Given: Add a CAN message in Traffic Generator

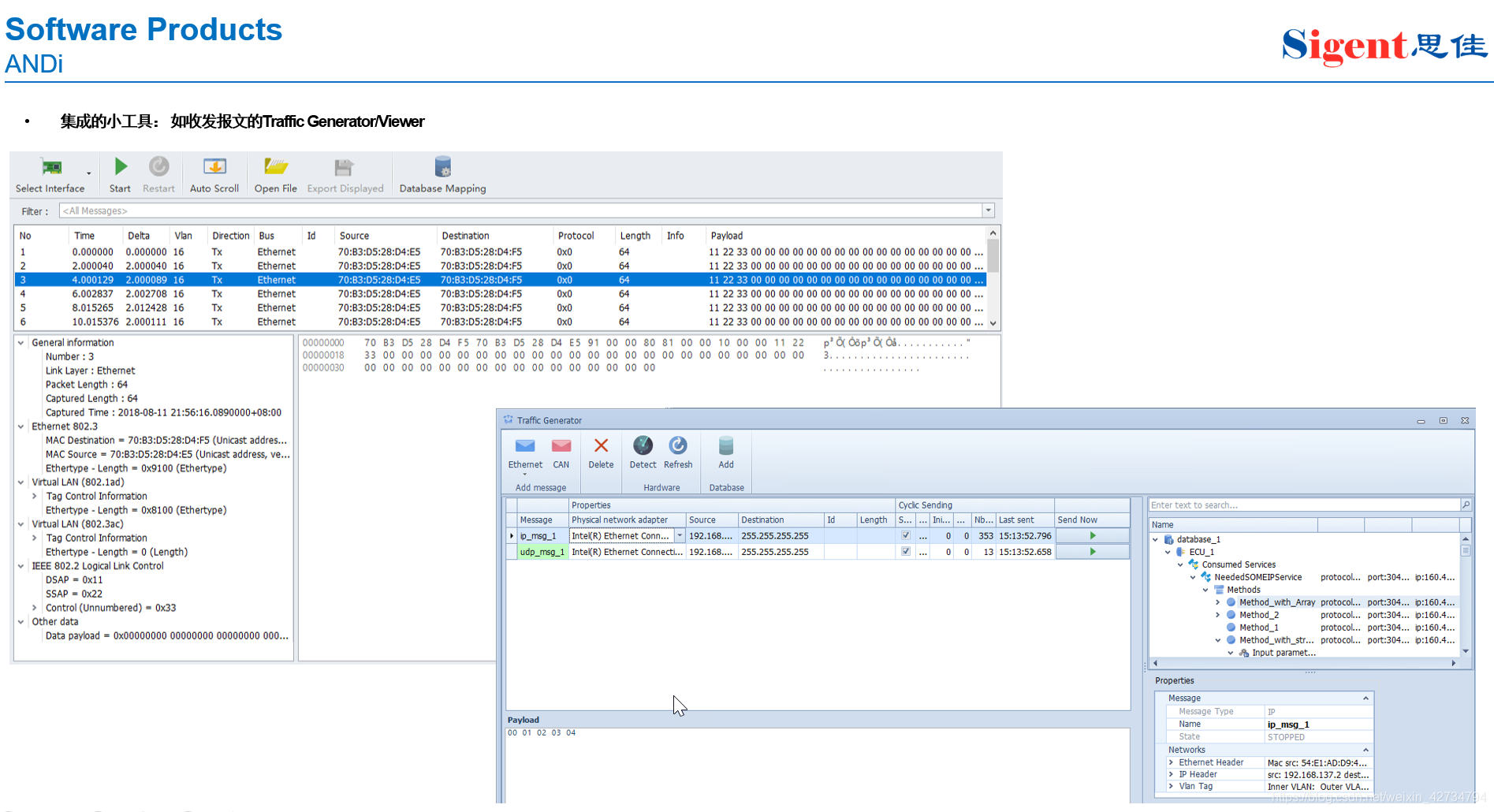Looking at the screenshot, I should pyautogui.click(x=561, y=446).
